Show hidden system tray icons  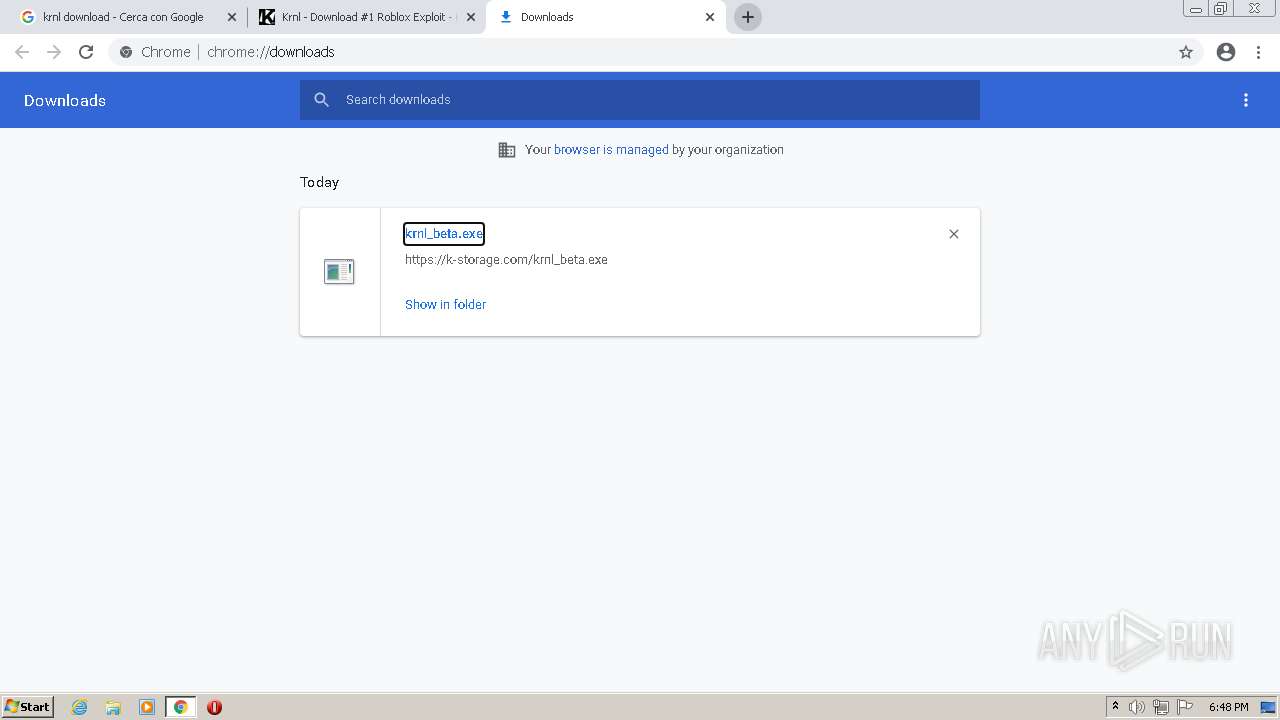click(x=1115, y=707)
